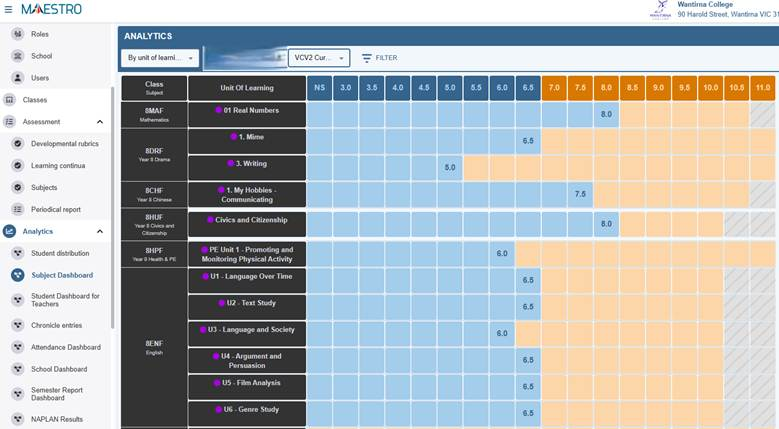
Task: Open Attendance Dashboard in the sidebar
Action: 65,347
